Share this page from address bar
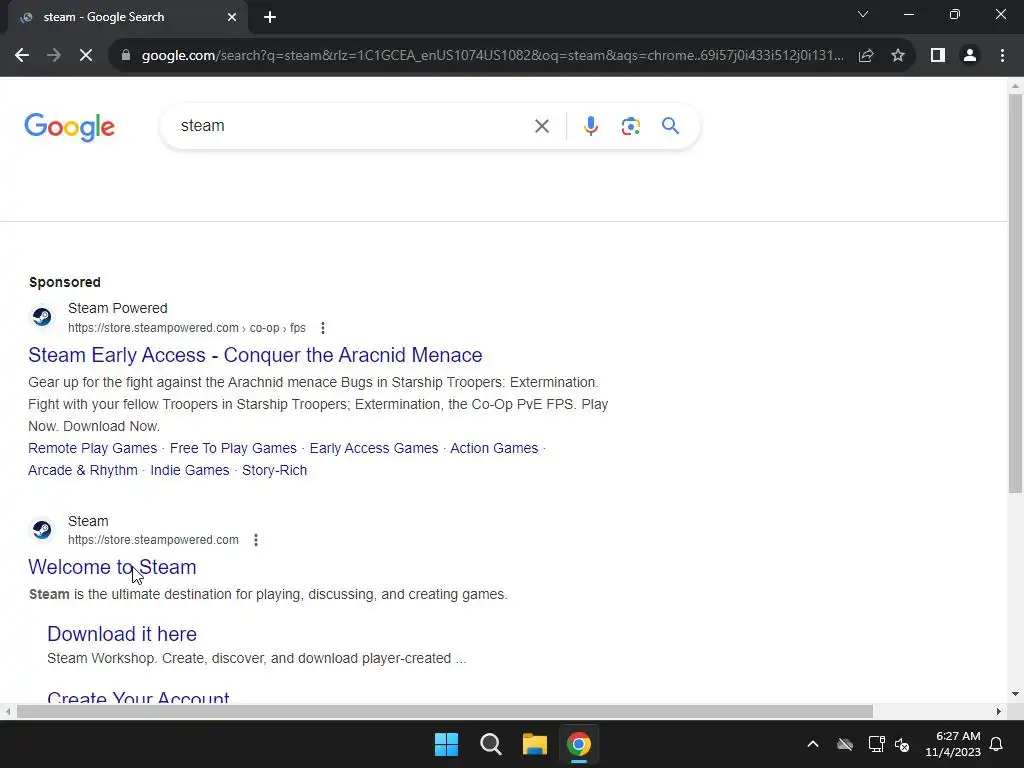The image size is (1024, 768). pos(866,56)
